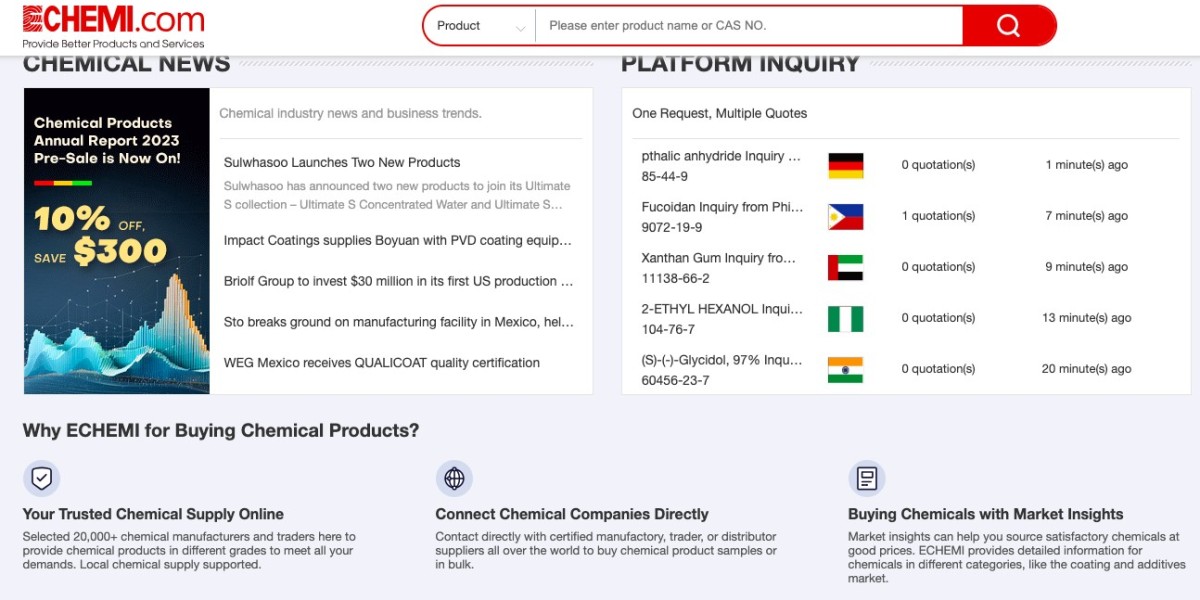Open the 2-ETHYL HEXANOL inquiry
This screenshot has height=600, width=1200.
(x=721, y=309)
